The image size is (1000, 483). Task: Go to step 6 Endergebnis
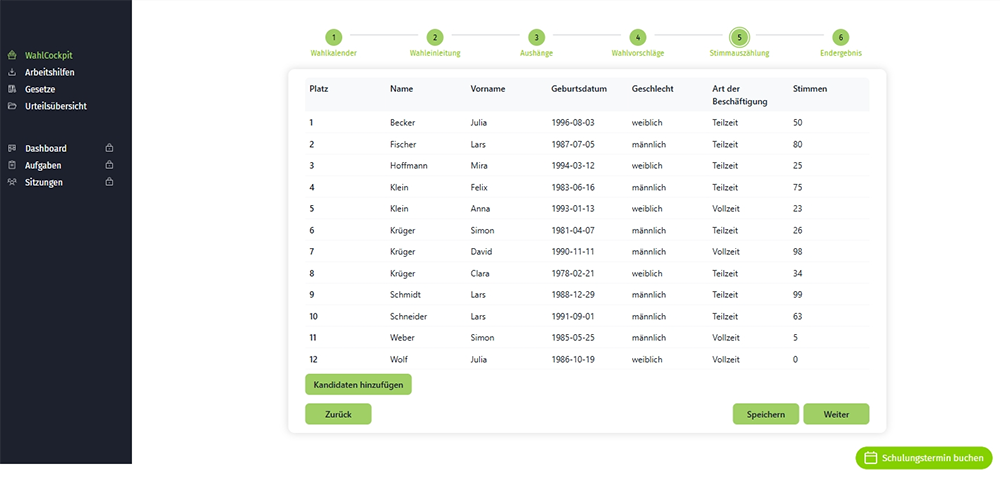coord(841,37)
